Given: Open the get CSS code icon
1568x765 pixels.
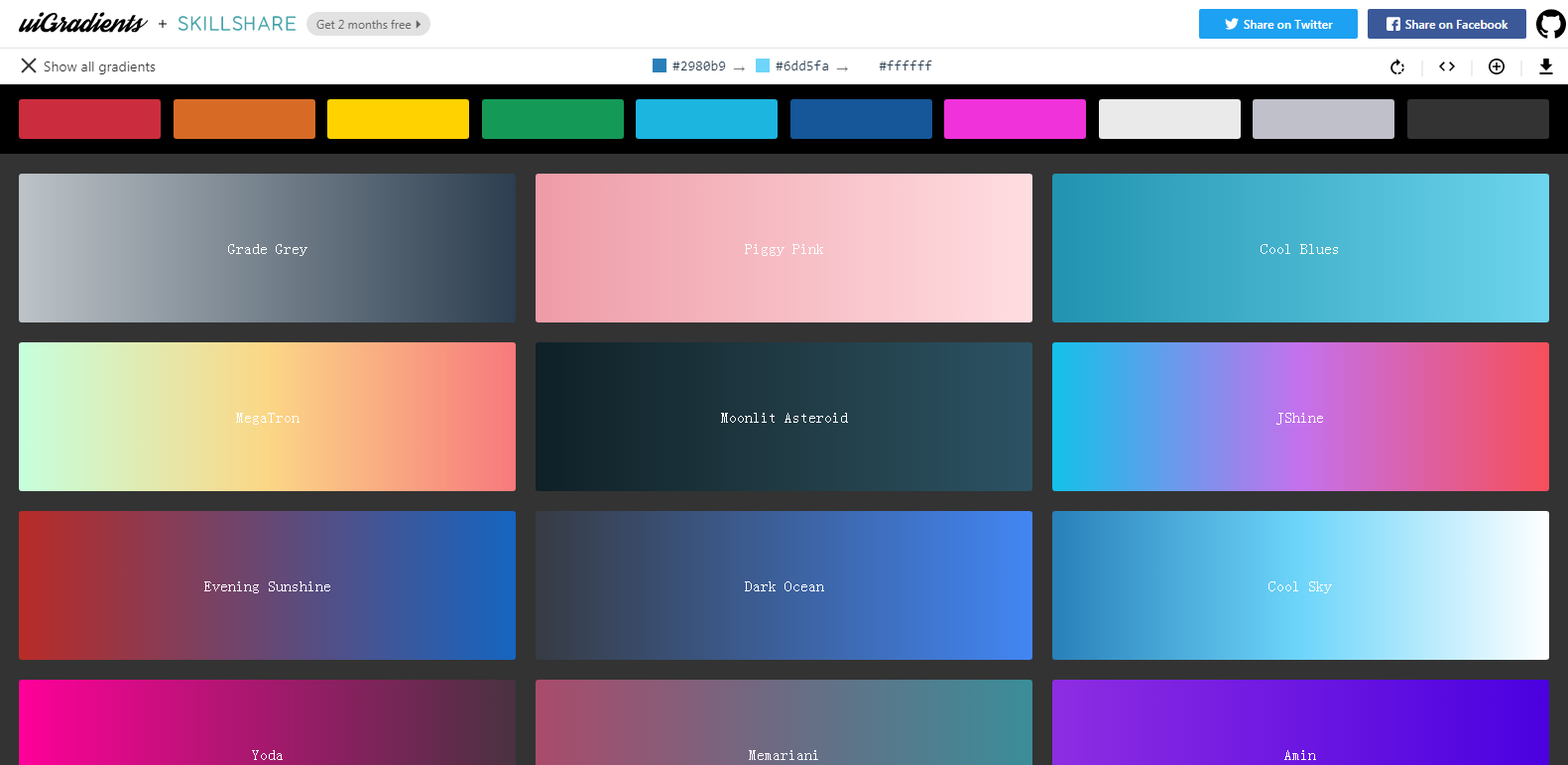Looking at the screenshot, I should click(1447, 66).
